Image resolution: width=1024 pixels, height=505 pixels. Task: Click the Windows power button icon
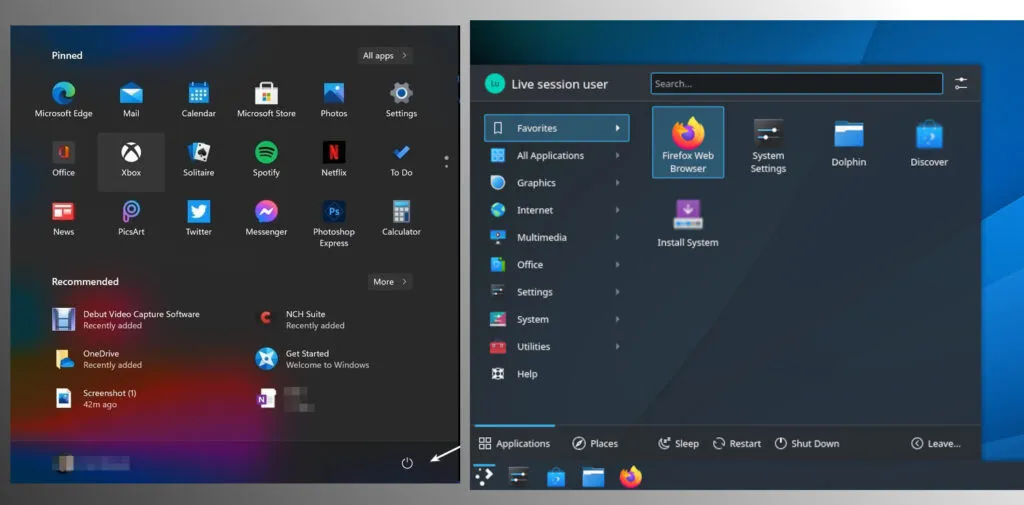tap(407, 463)
